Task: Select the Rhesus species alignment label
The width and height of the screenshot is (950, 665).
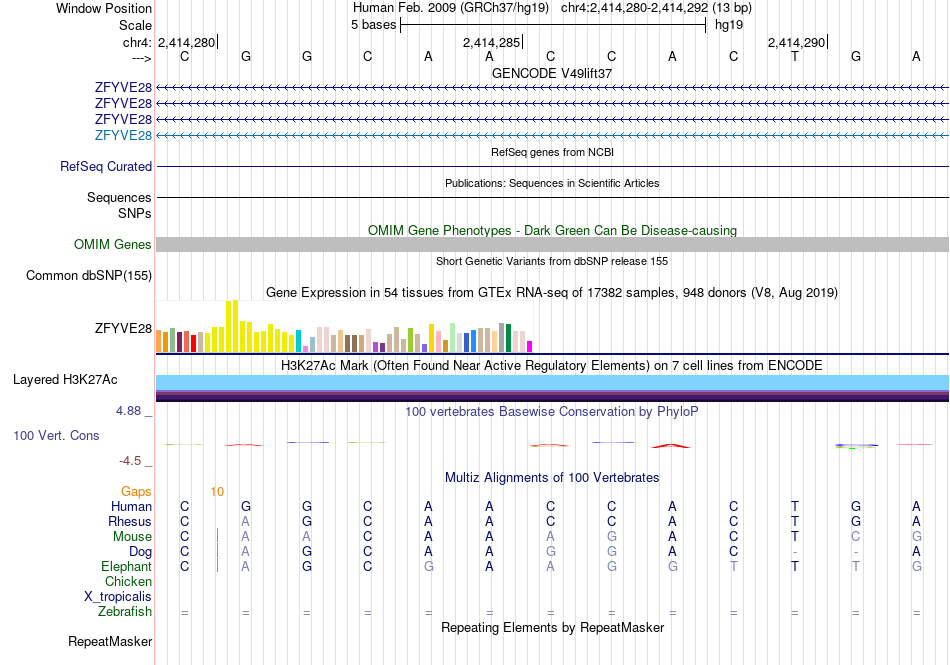Action: pyautogui.click(x=130, y=521)
